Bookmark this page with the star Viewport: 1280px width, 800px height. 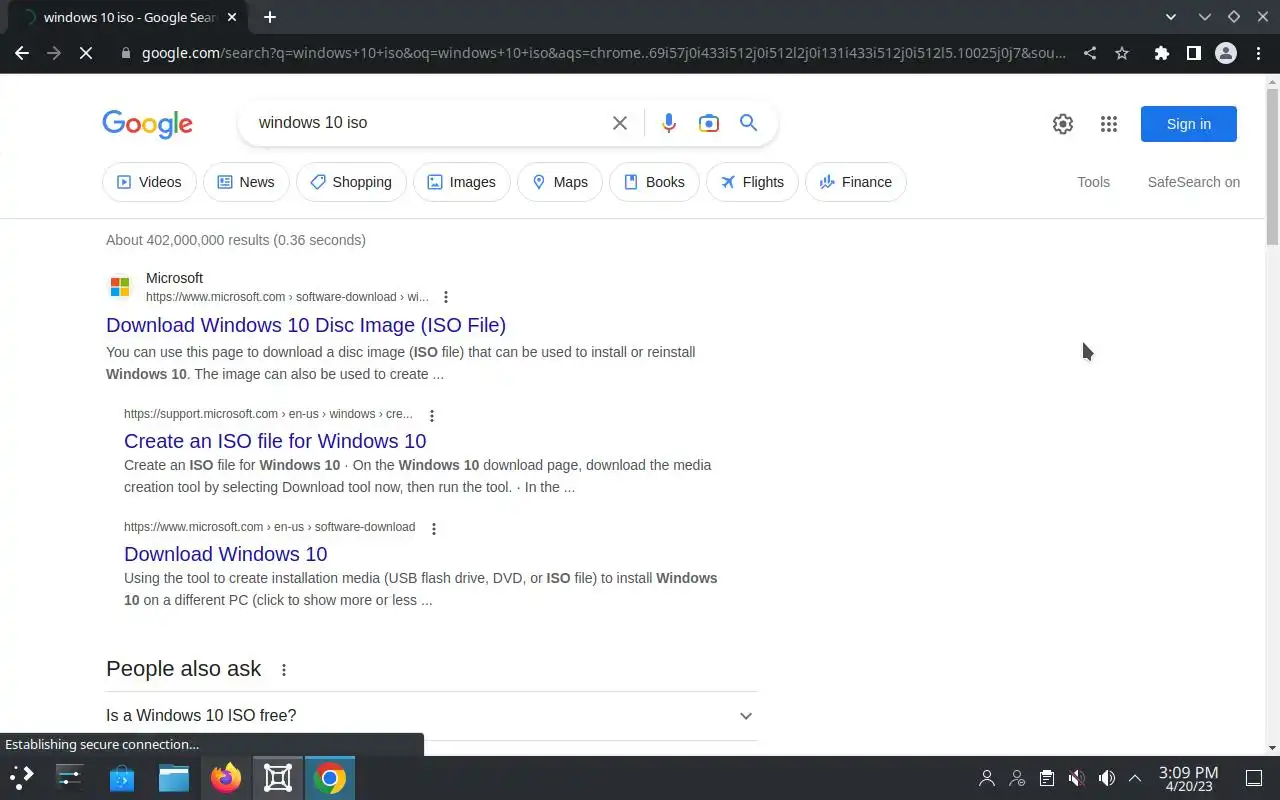coord(1122,53)
